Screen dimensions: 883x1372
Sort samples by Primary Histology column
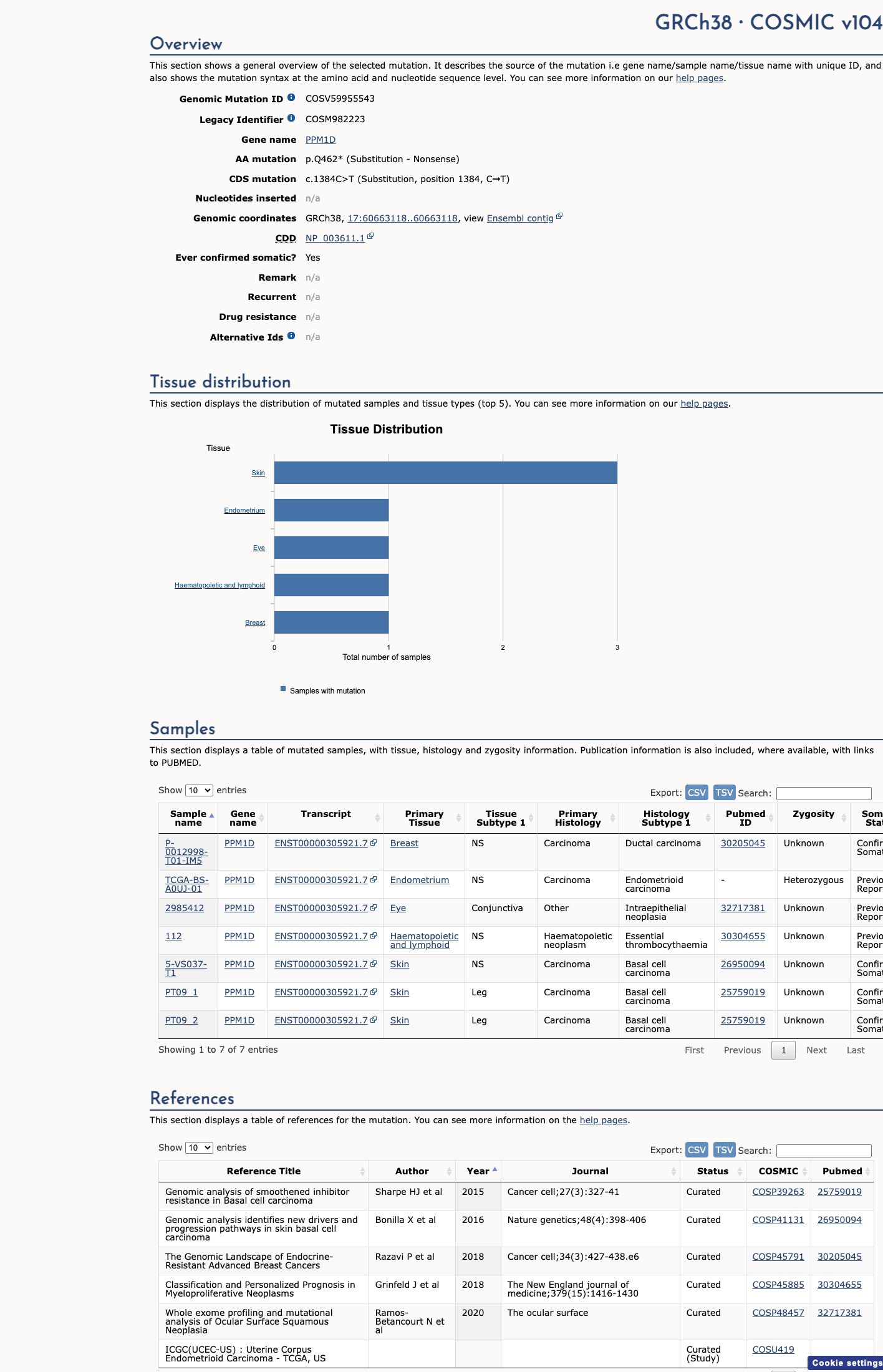point(577,818)
